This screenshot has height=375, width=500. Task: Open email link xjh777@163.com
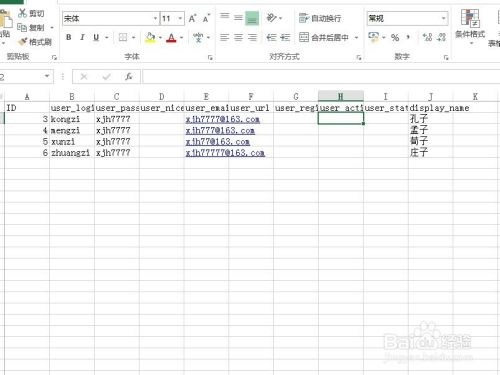click(x=220, y=130)
